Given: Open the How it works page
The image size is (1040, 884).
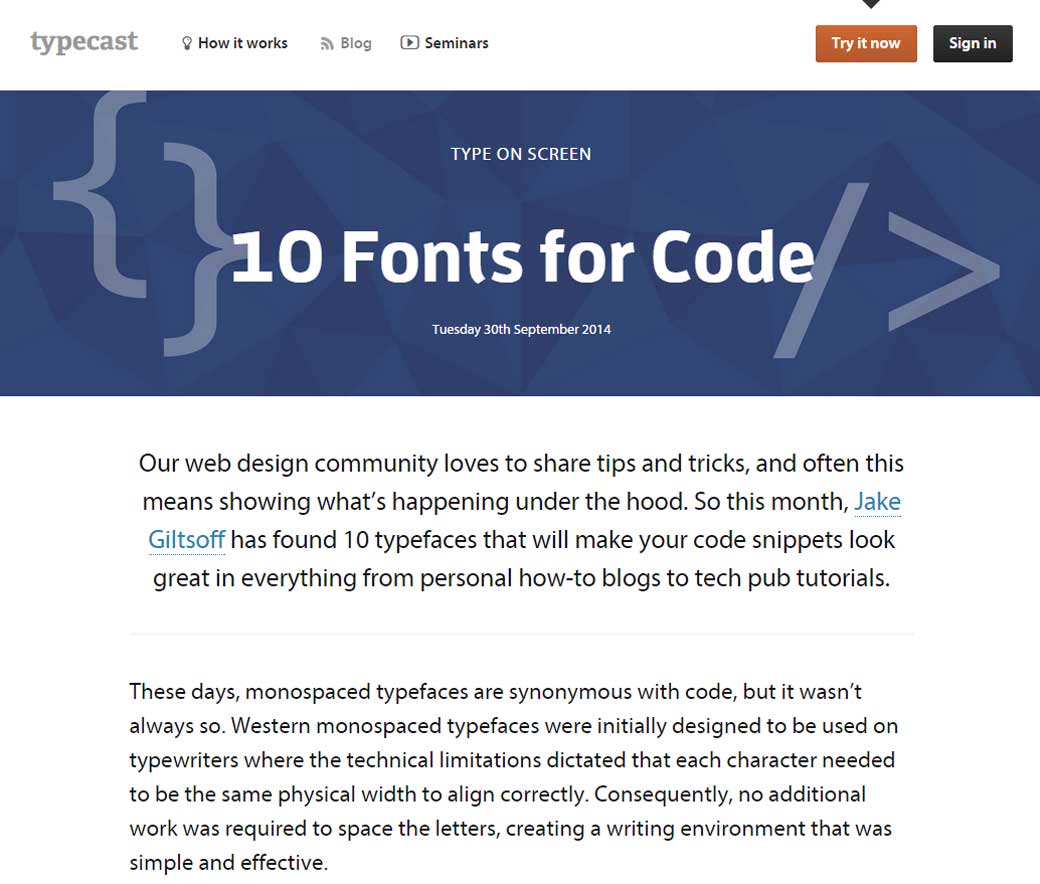Looking at the screenshot, I should [x=242, y=44].
